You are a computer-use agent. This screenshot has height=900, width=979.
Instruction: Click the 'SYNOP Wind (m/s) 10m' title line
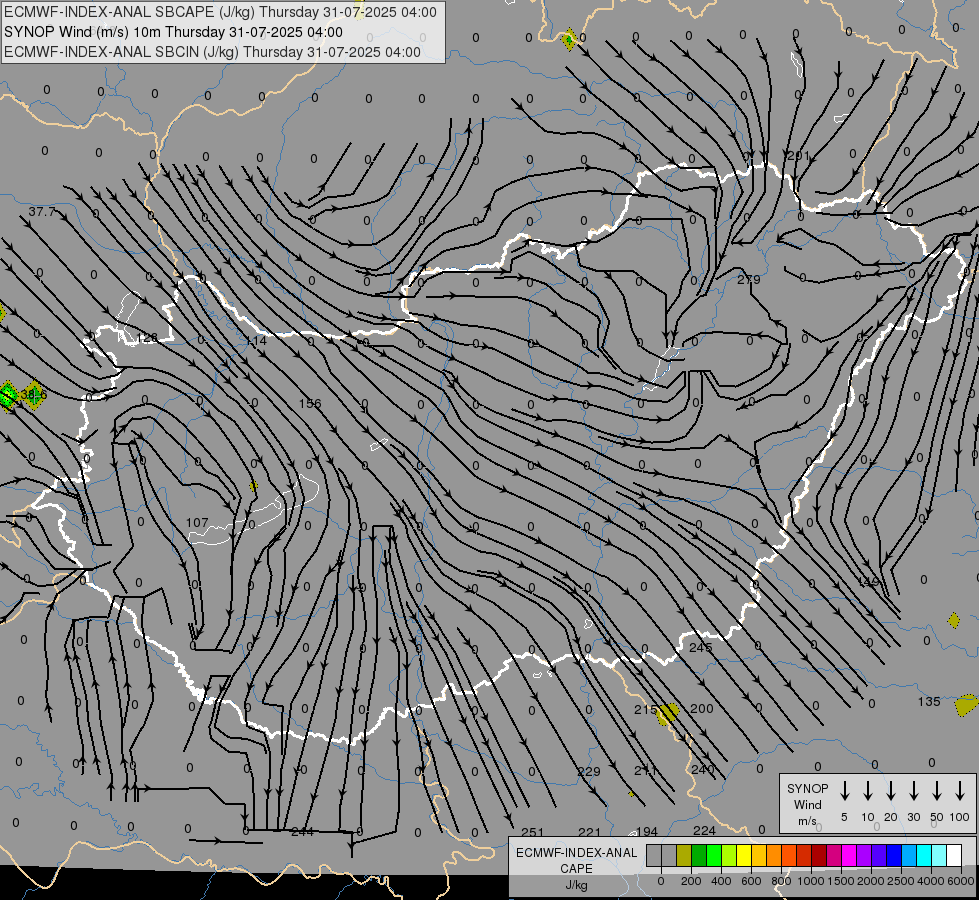click(x=173, y=32)
